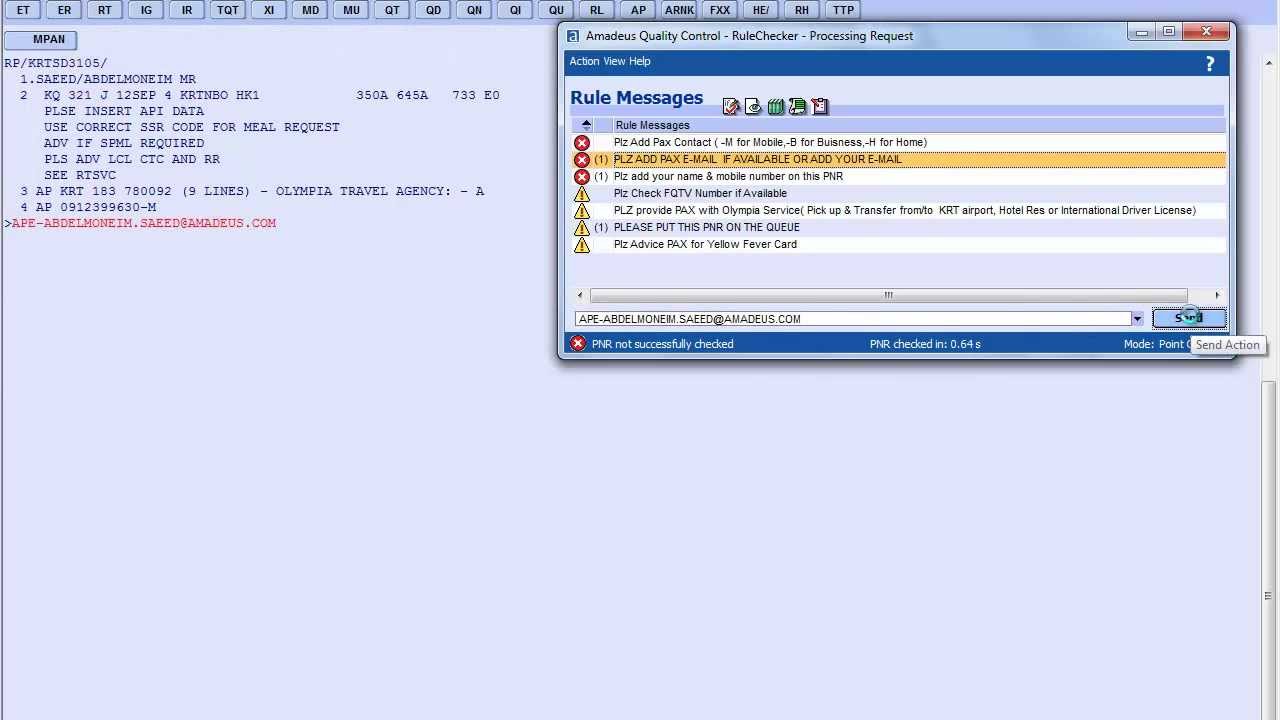Viewport: 1280px width, 720px height.
Task: Click the SAEED/ABDELMONEIM MR passenger name line
Action: 108,79
